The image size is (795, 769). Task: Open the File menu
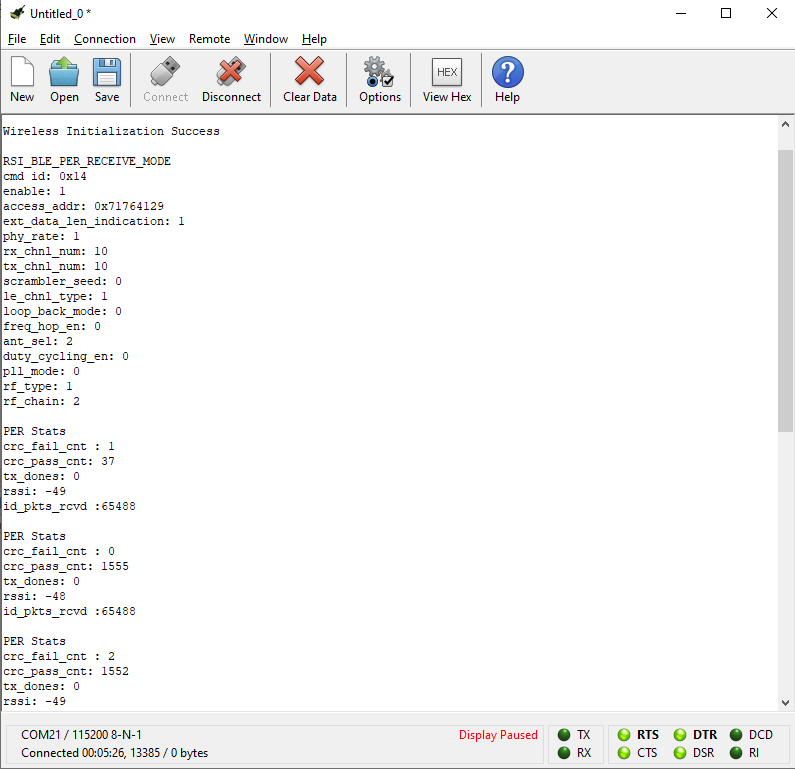point(17,39)
